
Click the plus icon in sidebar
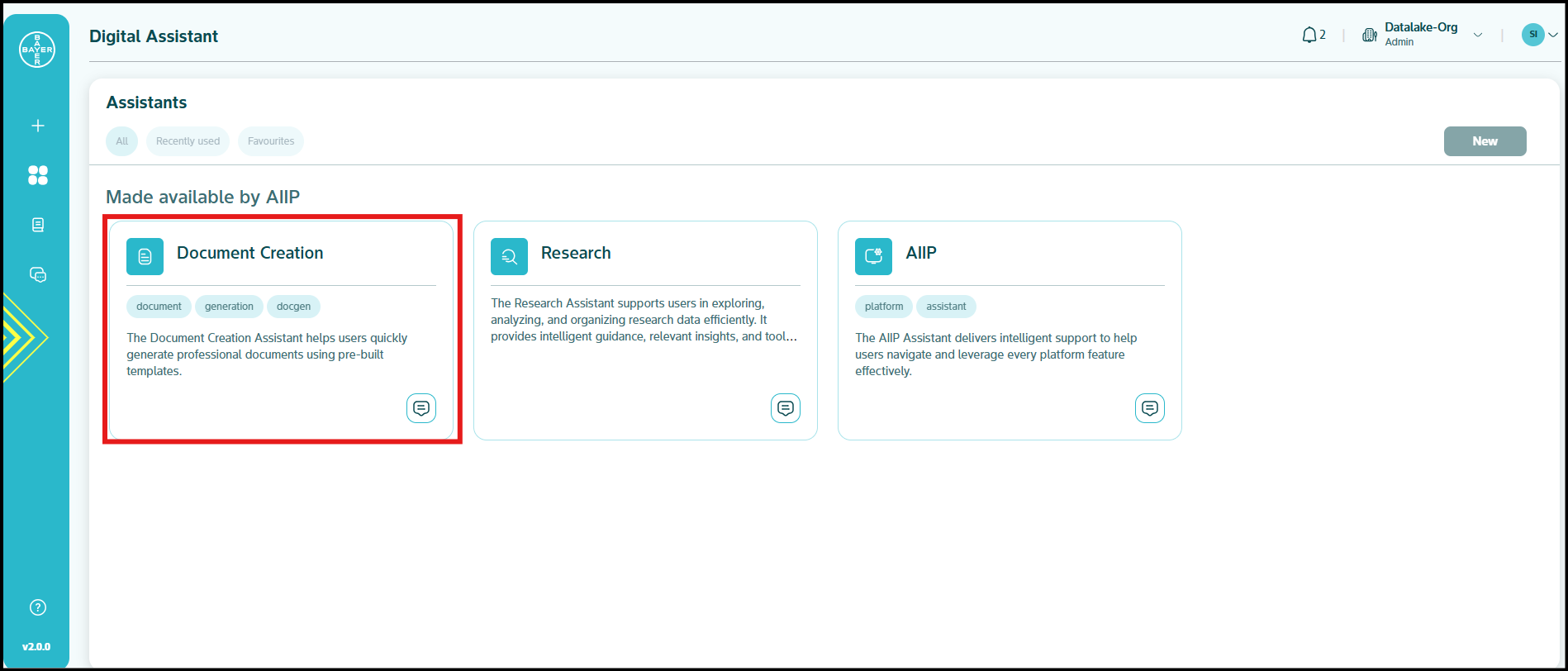point(37,126)
